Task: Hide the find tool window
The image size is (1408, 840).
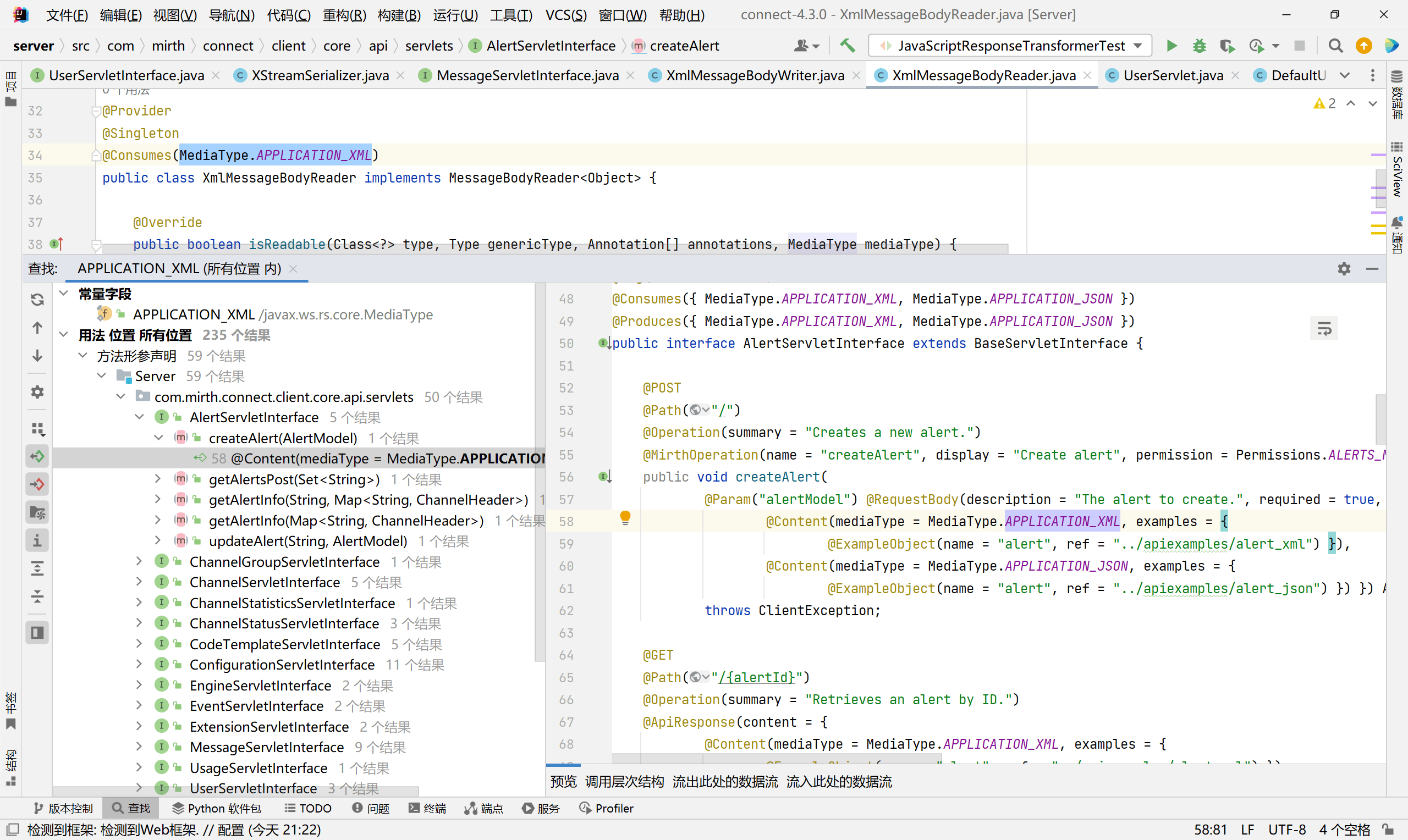Action: point(1372,269)
